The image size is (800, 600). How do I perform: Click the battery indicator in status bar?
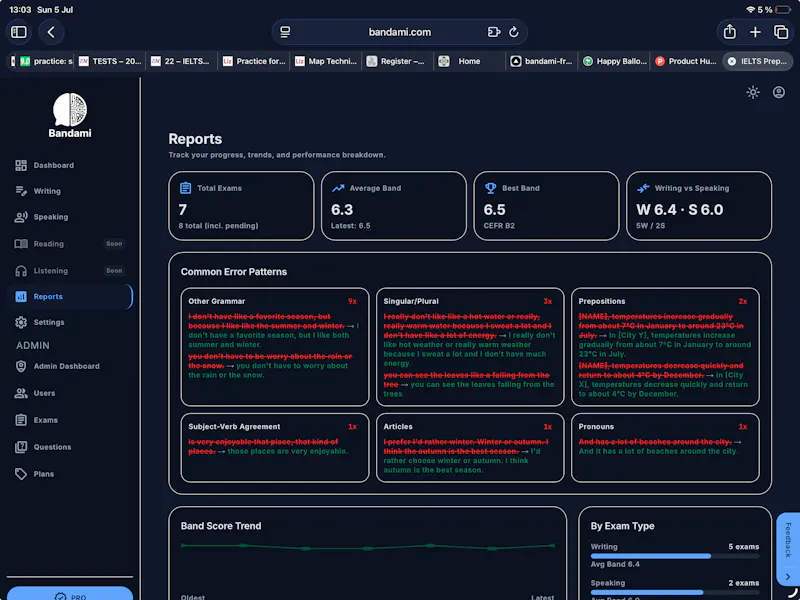(x=783, y=10)
